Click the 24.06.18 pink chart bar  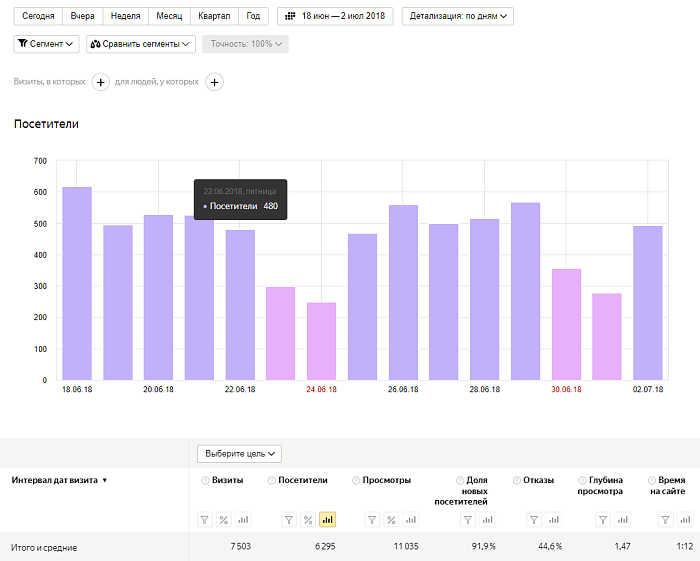pyautogui.click(x=321, y=341)
